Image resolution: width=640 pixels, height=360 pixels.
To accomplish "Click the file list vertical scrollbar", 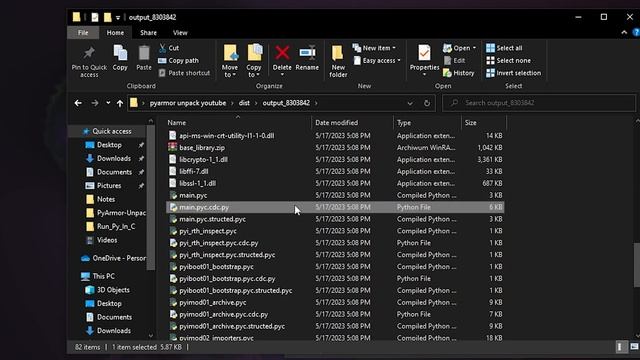I will click(637, 265).
